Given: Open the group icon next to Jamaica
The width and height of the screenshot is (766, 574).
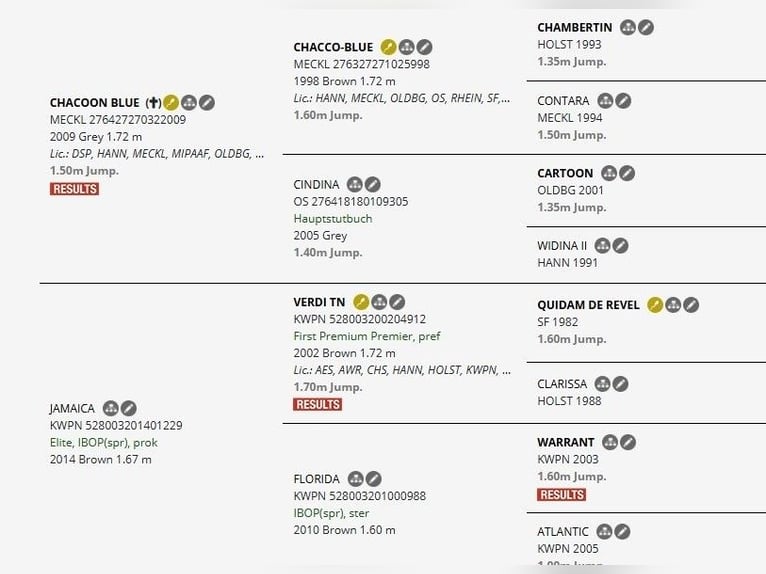Looking at the screenshot, I should 111,408.
